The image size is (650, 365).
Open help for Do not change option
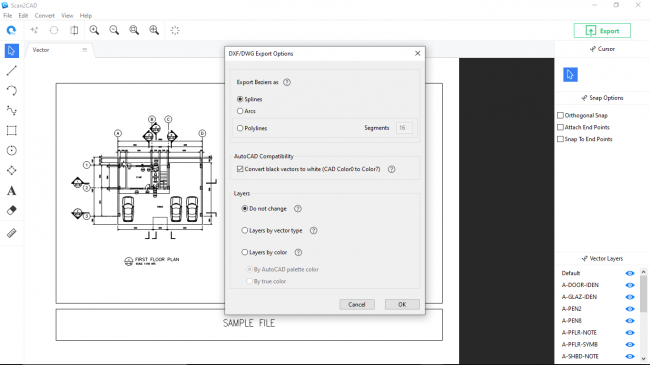tap(298, 209)
